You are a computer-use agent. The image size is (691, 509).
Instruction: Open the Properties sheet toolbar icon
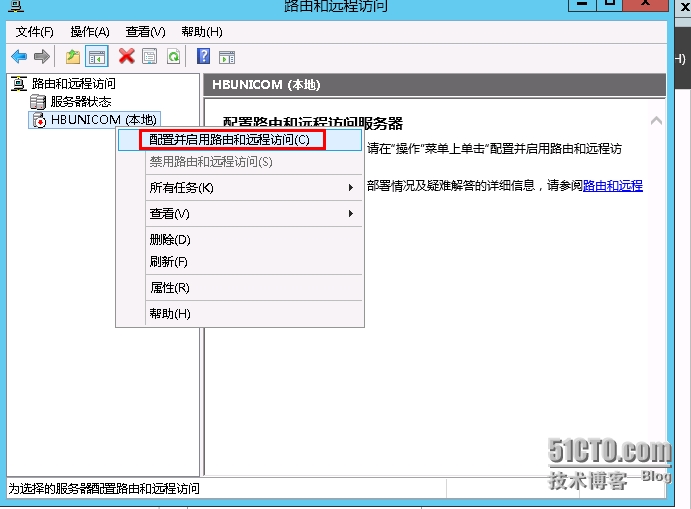[x=150, y=57]
